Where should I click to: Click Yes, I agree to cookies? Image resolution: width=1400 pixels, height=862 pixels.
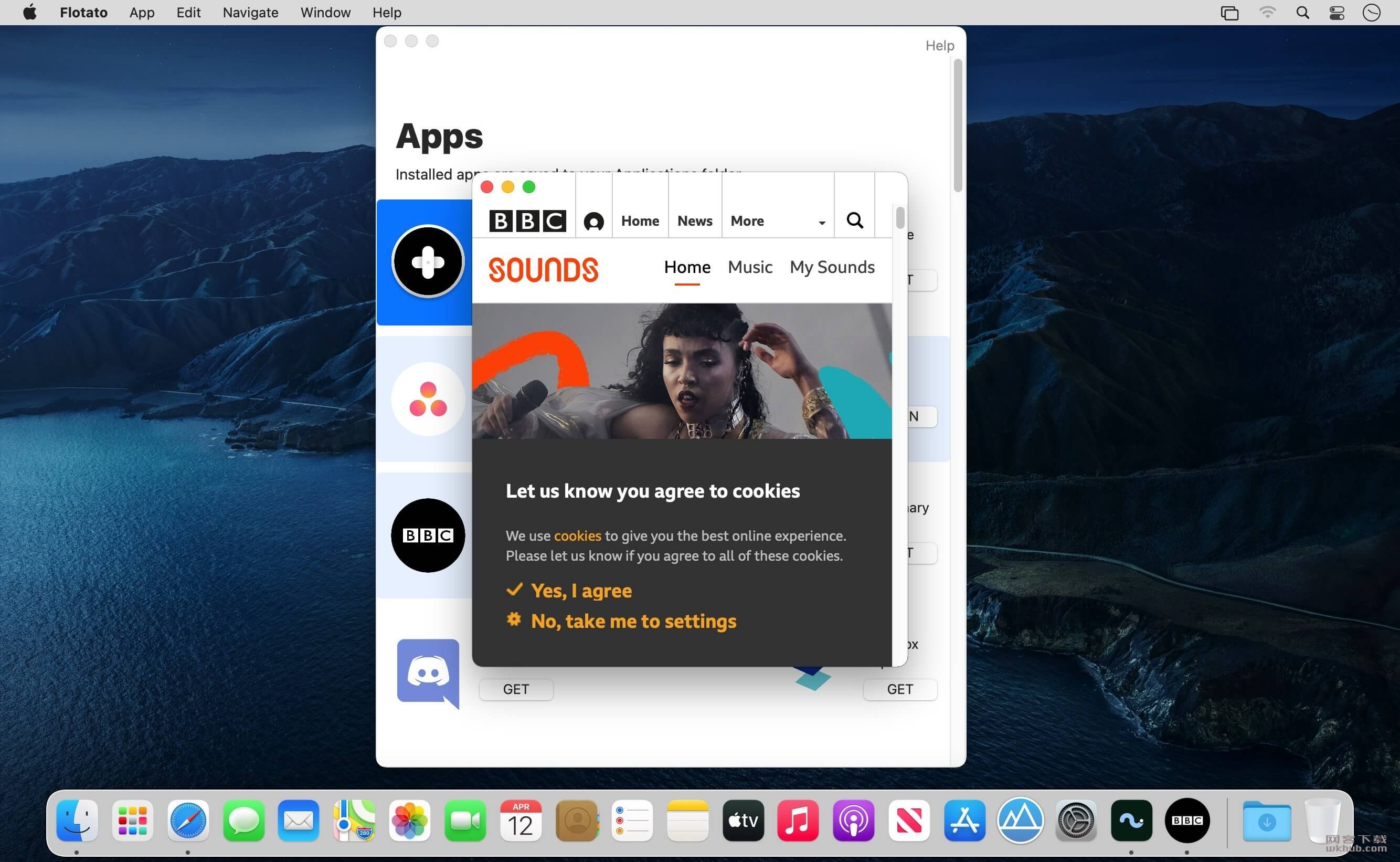(x=581, y=591)
